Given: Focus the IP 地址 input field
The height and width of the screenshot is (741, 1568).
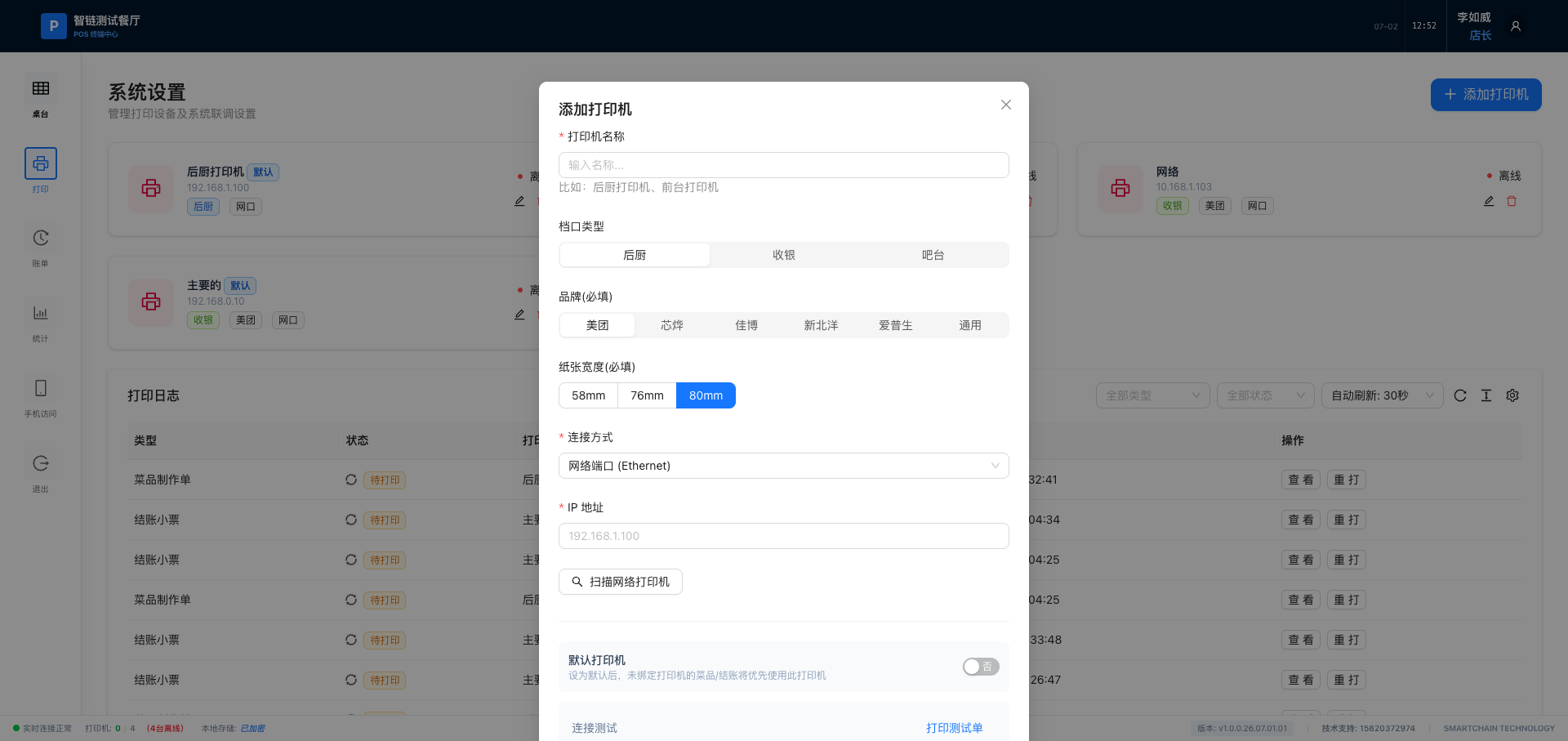Looking at the screenshot, I should pyautogui.click(x=784, y=536).
